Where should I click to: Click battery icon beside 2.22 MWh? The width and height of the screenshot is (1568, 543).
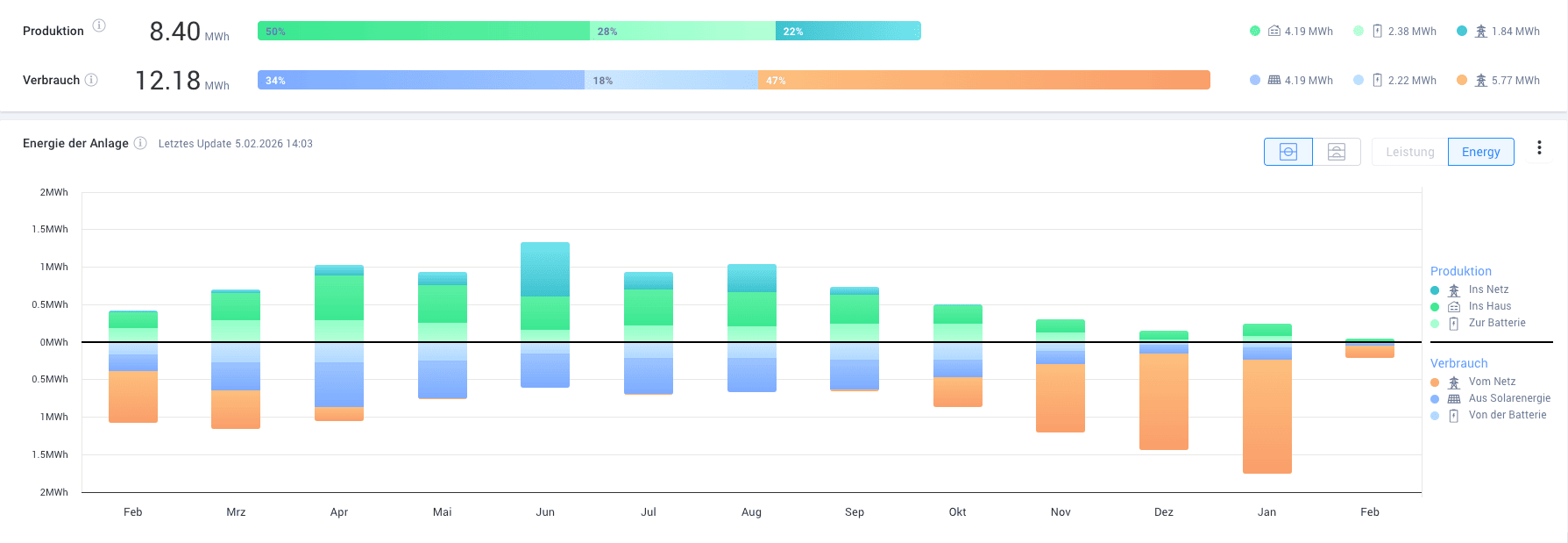tap(1377, 80)
